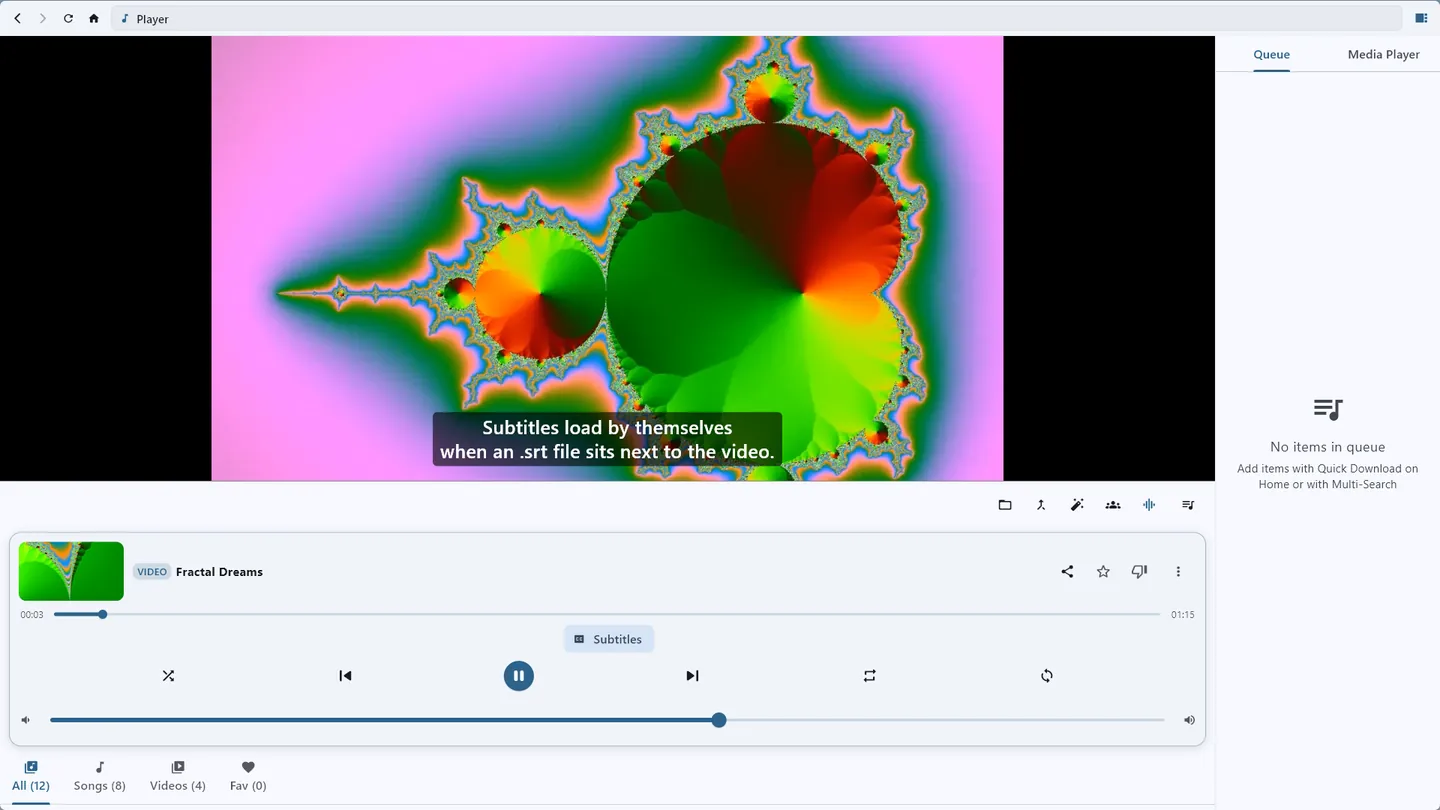This screenshot has height=810, width=1440.
Task: Click the fractal video display
Action: tap(607, 258)
